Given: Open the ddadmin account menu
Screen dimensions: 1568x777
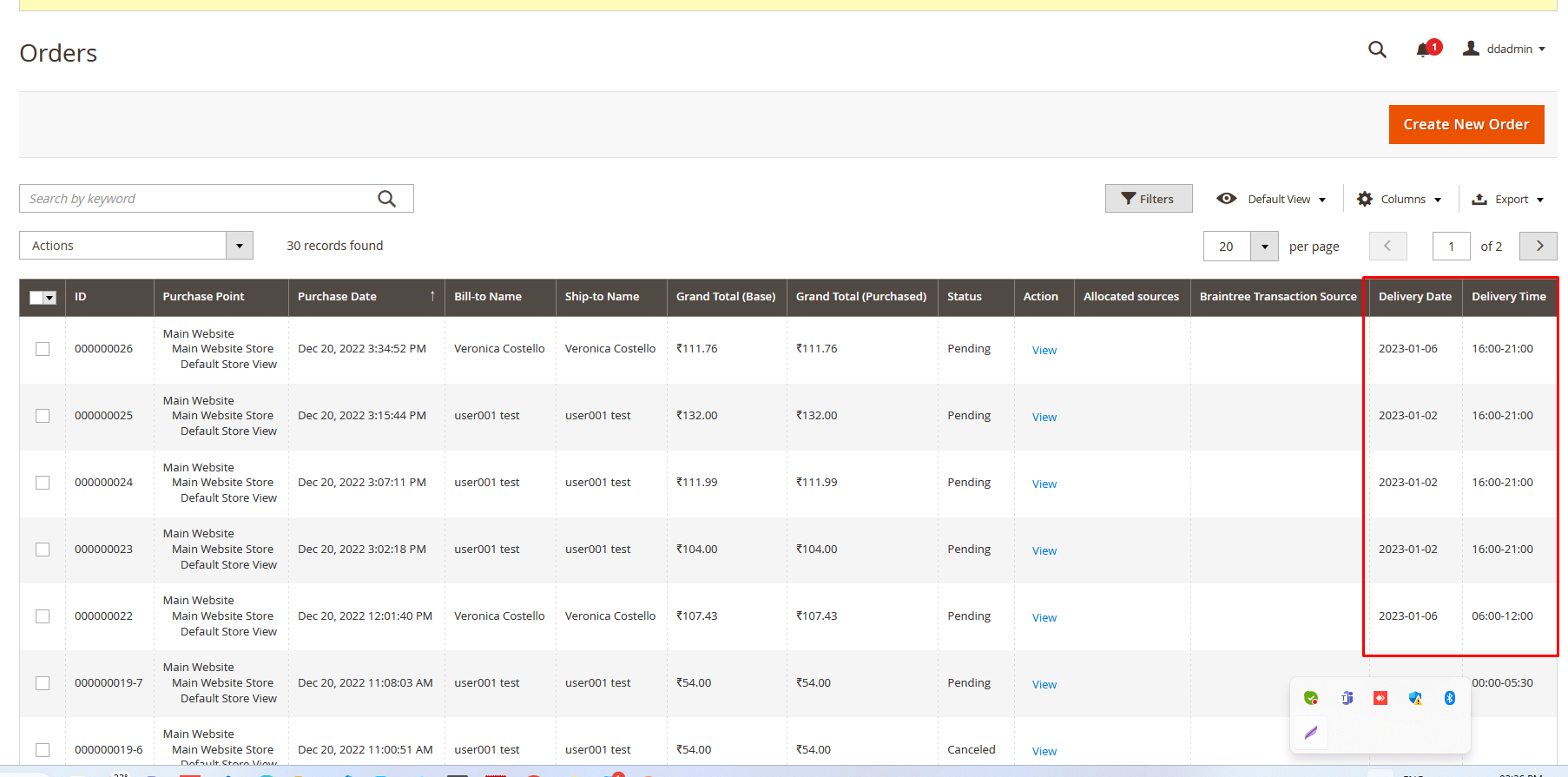Looking at the screenshot, I should tap(1505, 49).
